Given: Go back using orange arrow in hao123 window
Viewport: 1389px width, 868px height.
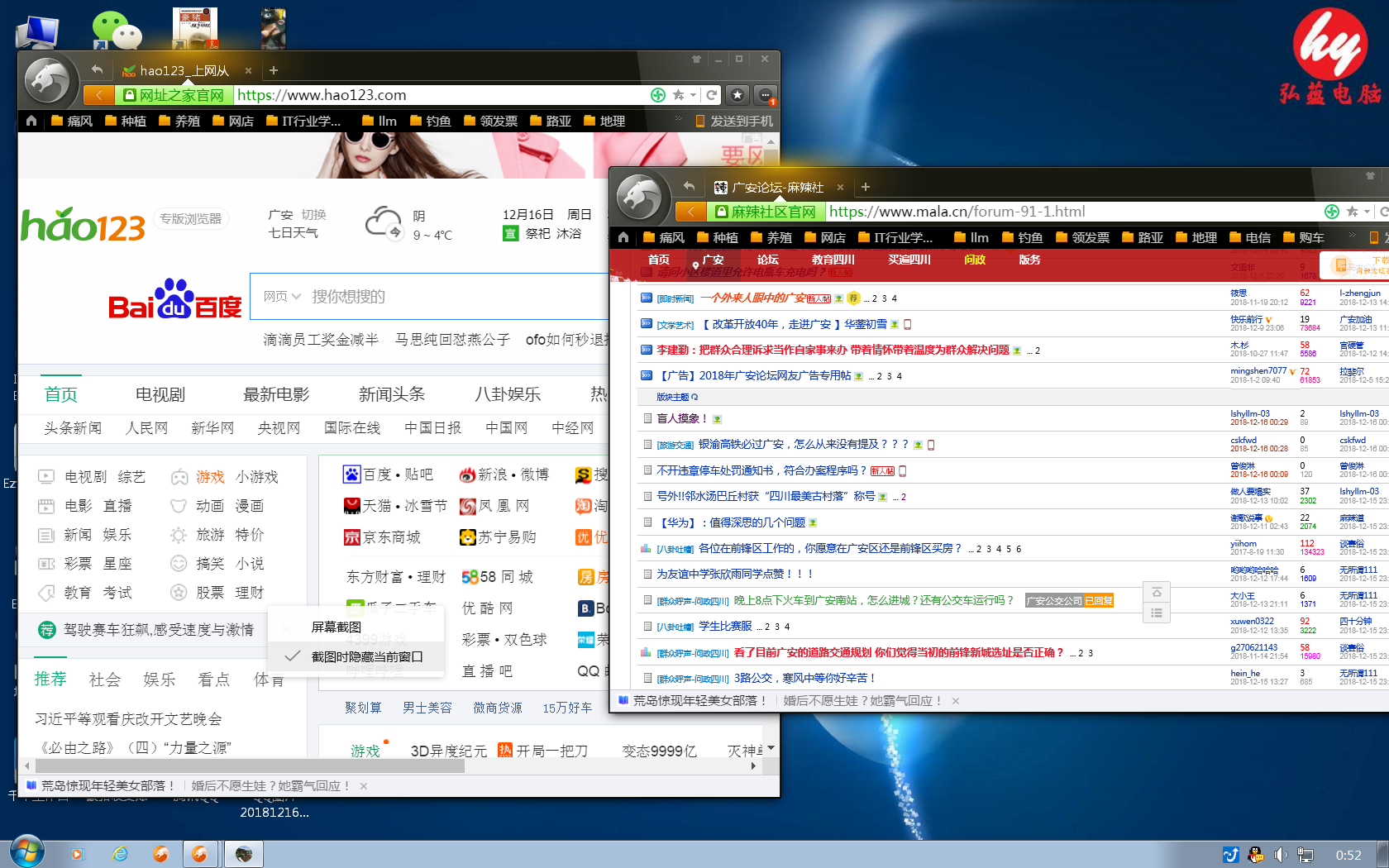Looking at the screenshot, I should pyautogui.click(x=98, y=95).
